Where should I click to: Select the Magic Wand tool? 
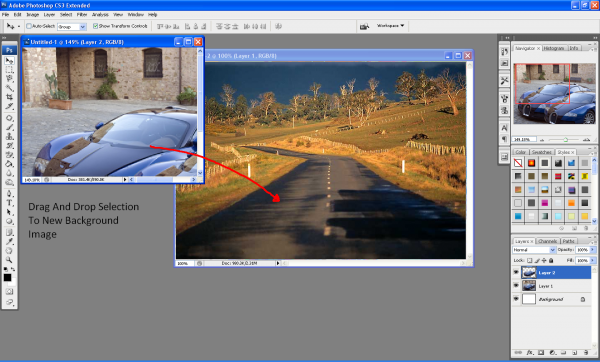9,88
